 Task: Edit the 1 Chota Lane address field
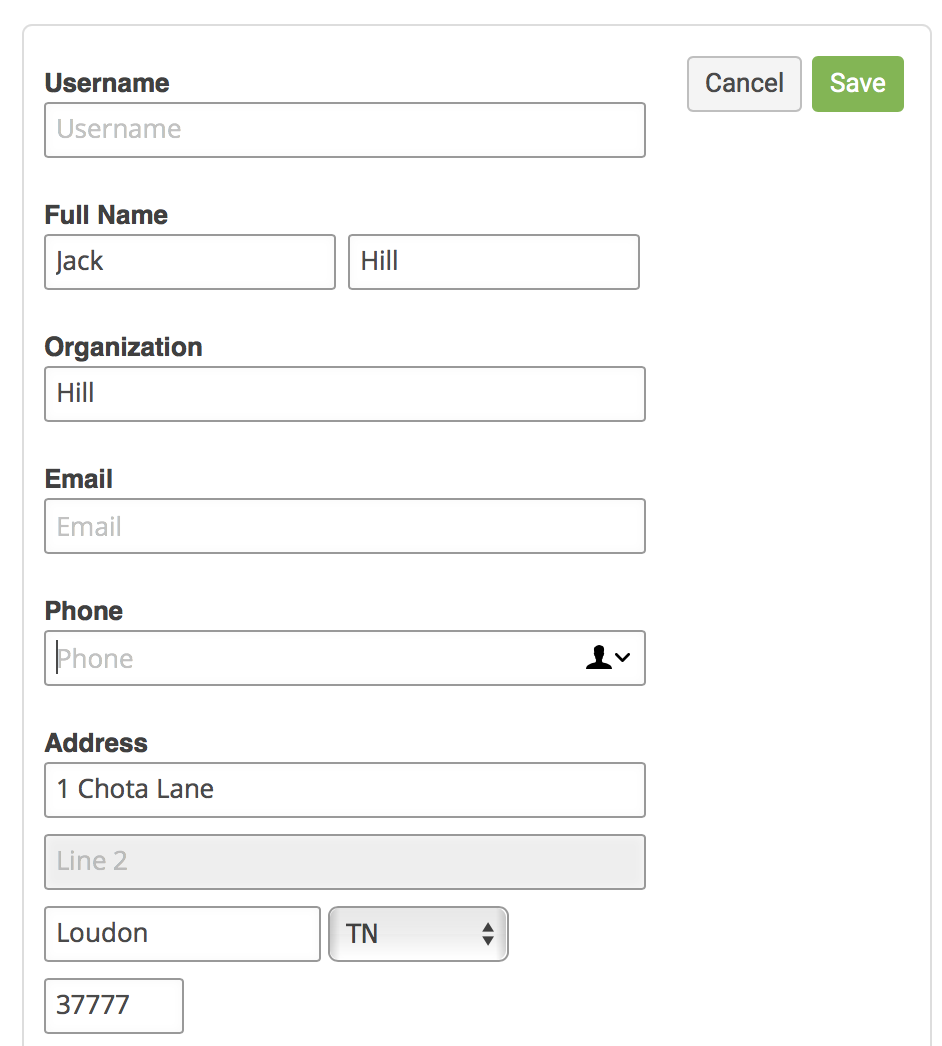(x=345, y=790)
